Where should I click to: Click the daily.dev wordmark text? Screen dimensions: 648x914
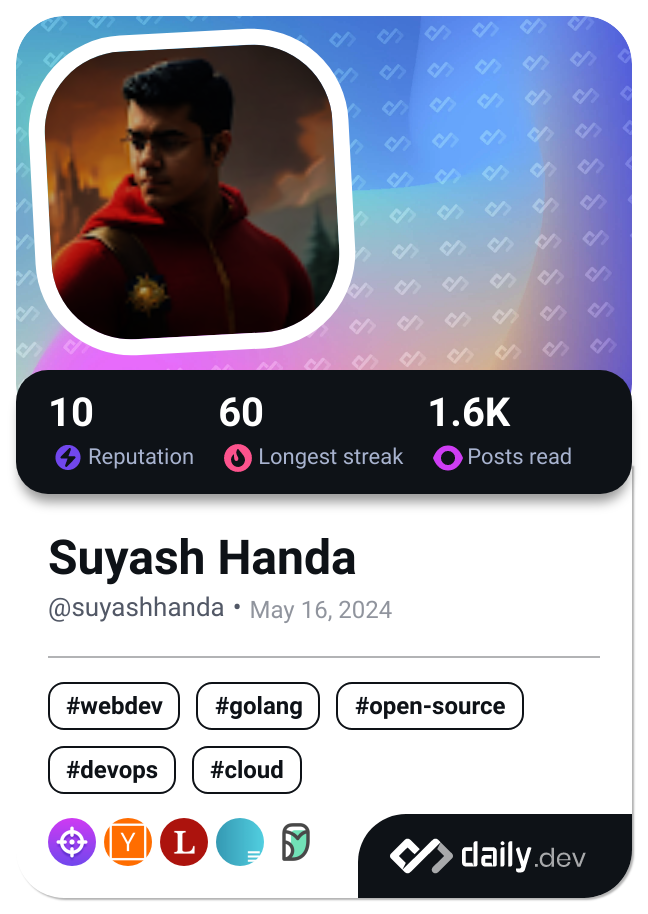(x=523, y=857)
